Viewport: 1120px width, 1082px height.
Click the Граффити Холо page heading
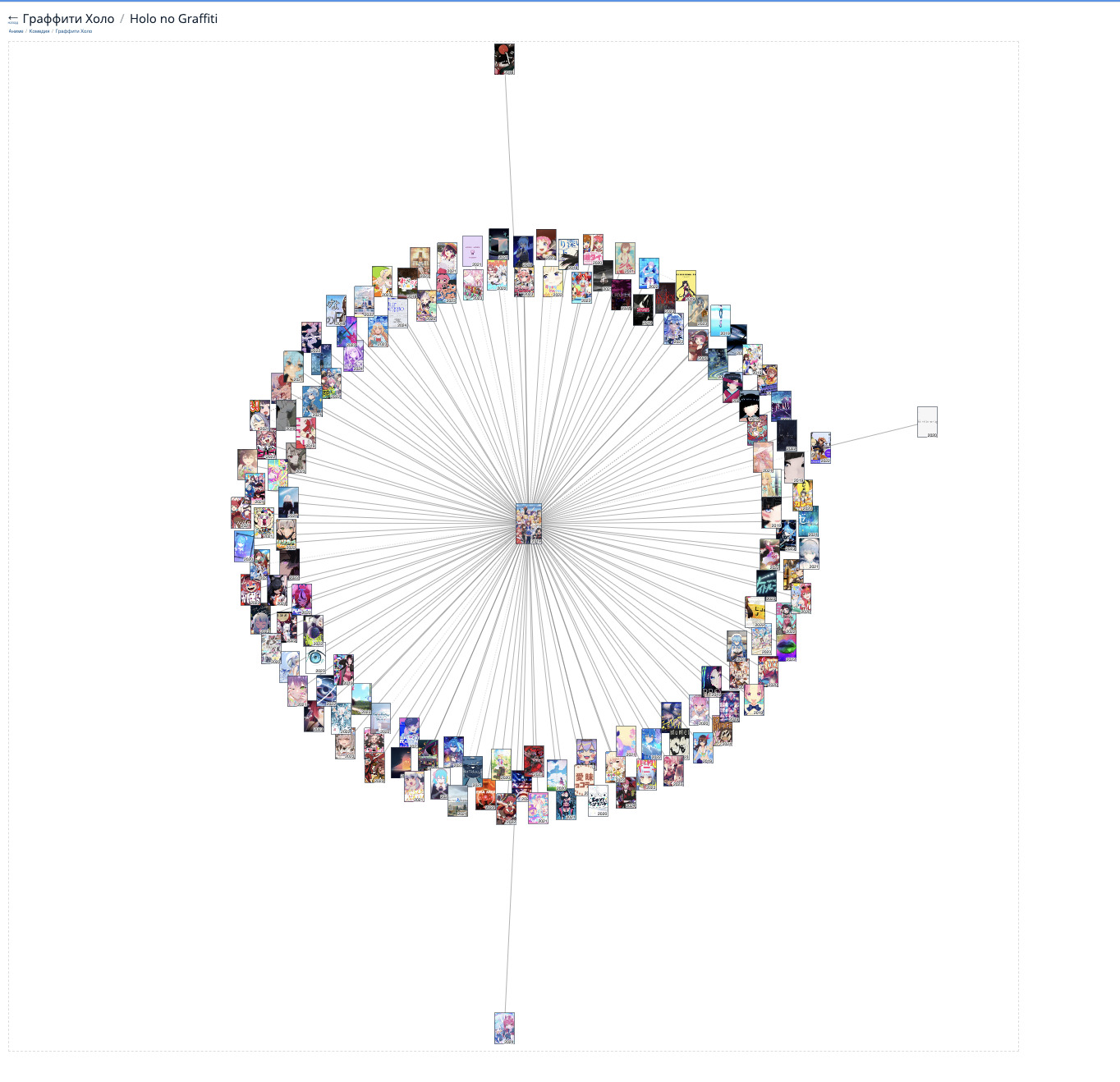coord(68,19)
